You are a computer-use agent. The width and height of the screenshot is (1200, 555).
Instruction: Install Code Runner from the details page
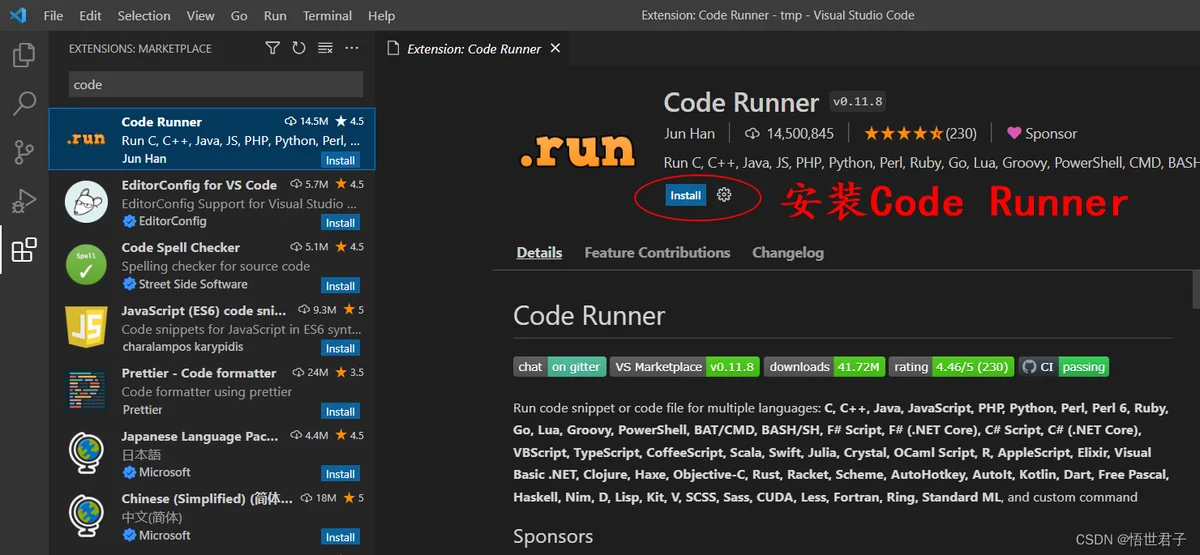pos(685,195)
